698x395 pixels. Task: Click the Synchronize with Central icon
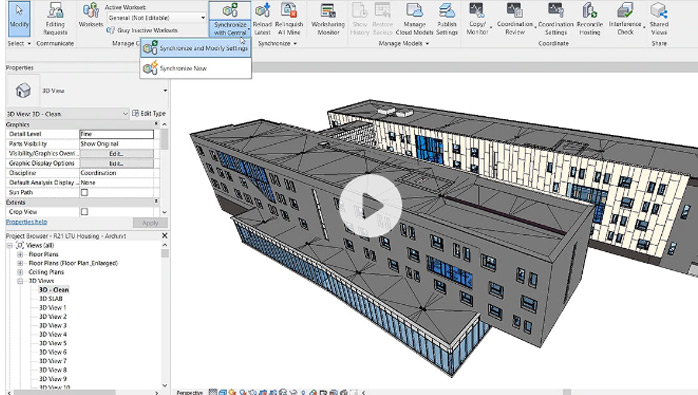click(230, 10)
